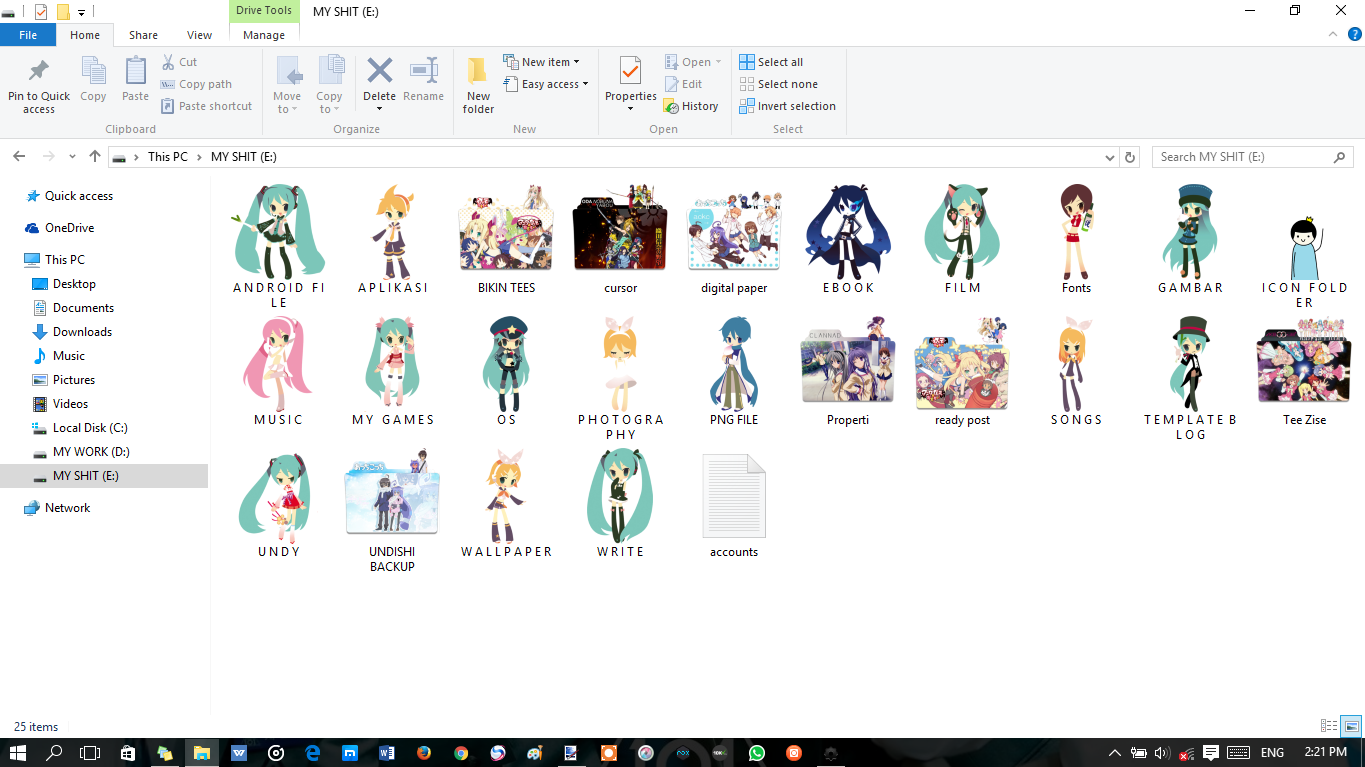
Task: Open Recent locations dropdown
Action: coord(72,157)
